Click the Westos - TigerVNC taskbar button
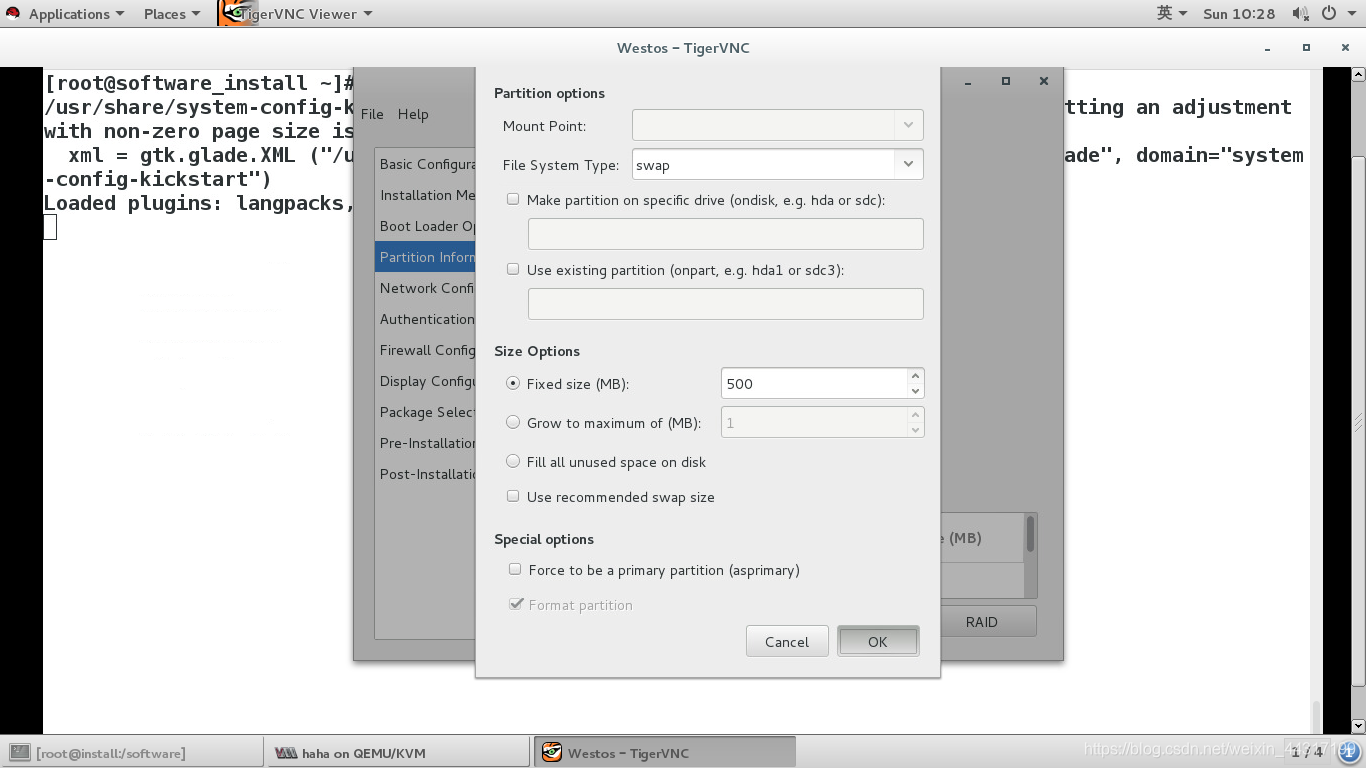Image resolution: width=1366 pixels, height=768 pixels. click(665, 753)
